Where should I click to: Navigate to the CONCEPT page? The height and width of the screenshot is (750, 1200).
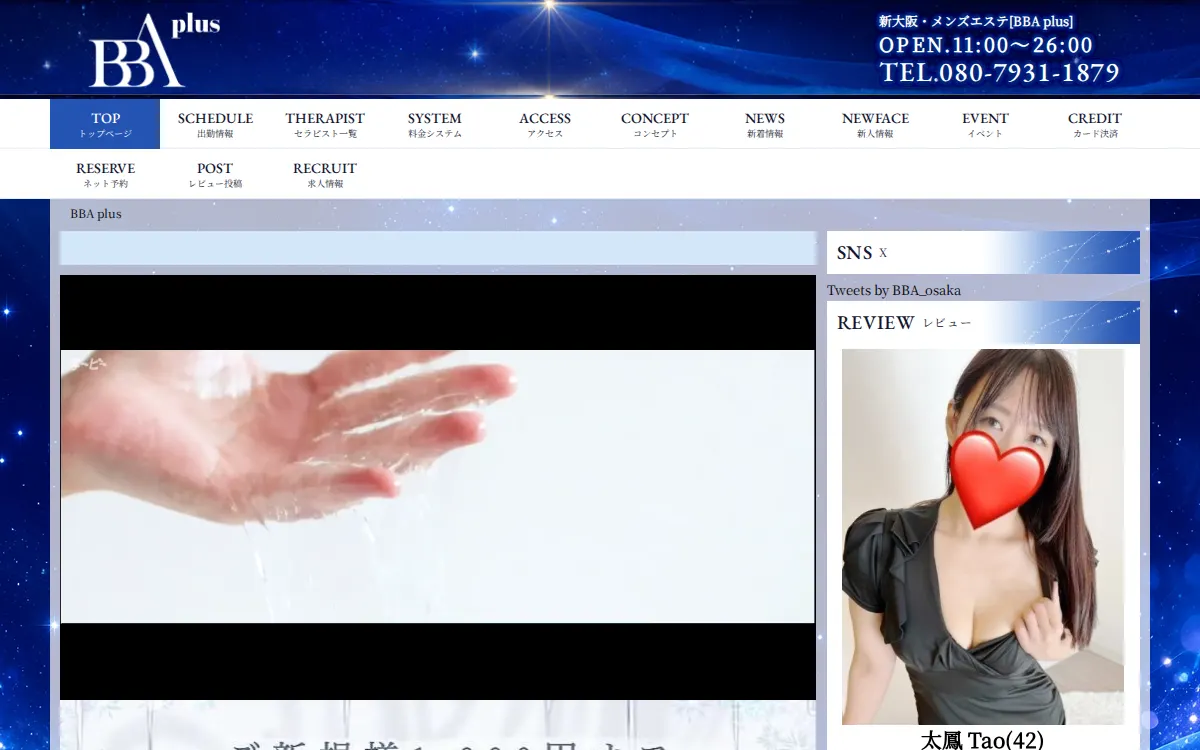click(x=655, y=124)
